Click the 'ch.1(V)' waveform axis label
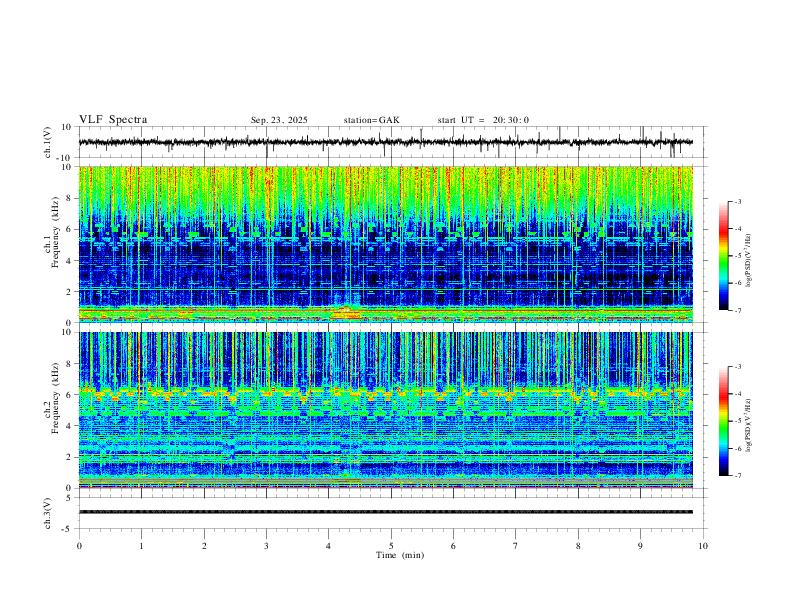 click(48, 142)
